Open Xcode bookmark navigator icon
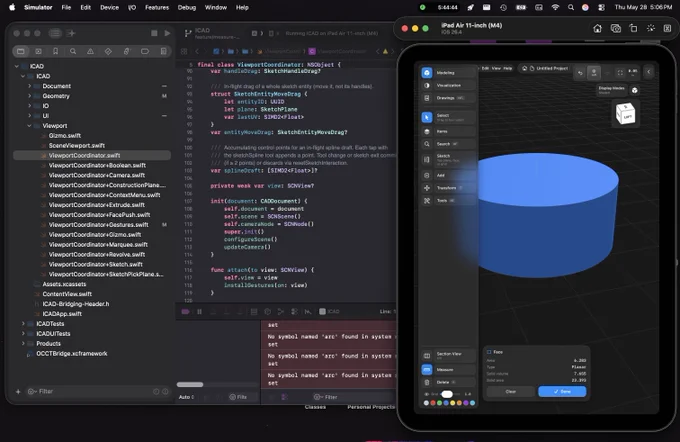680x442 pixels. point(56,51)
